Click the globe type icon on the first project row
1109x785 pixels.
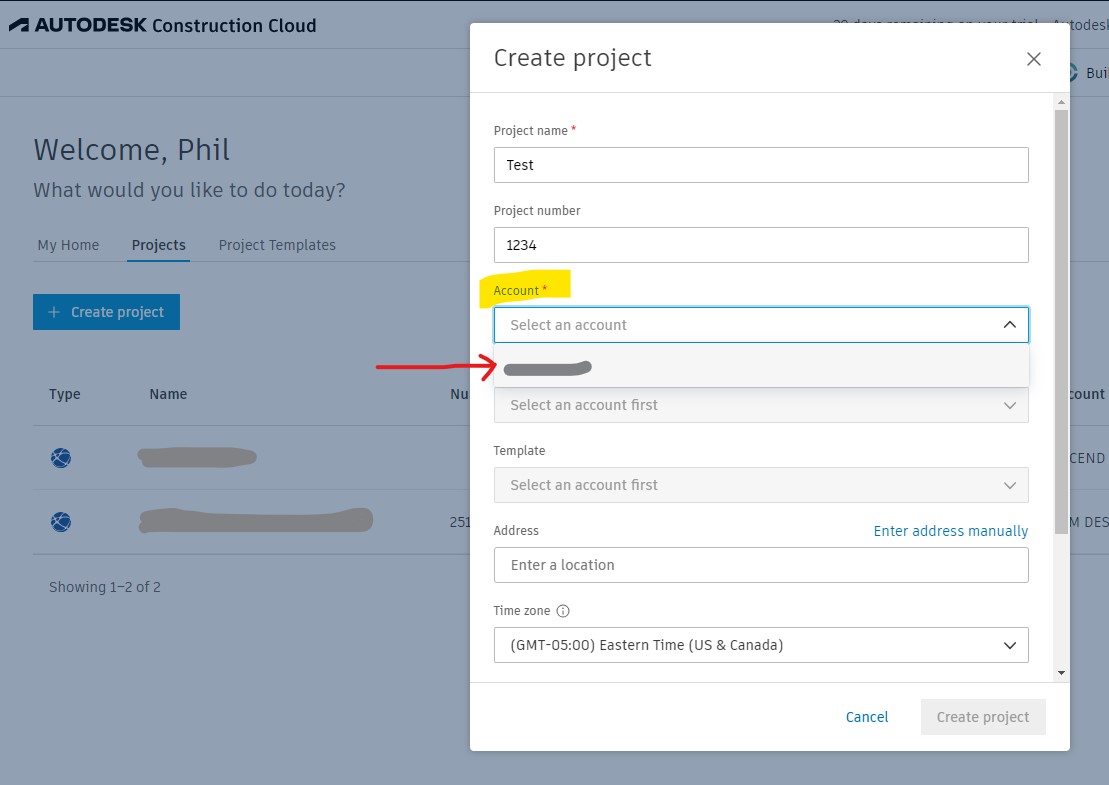[60, 457]
